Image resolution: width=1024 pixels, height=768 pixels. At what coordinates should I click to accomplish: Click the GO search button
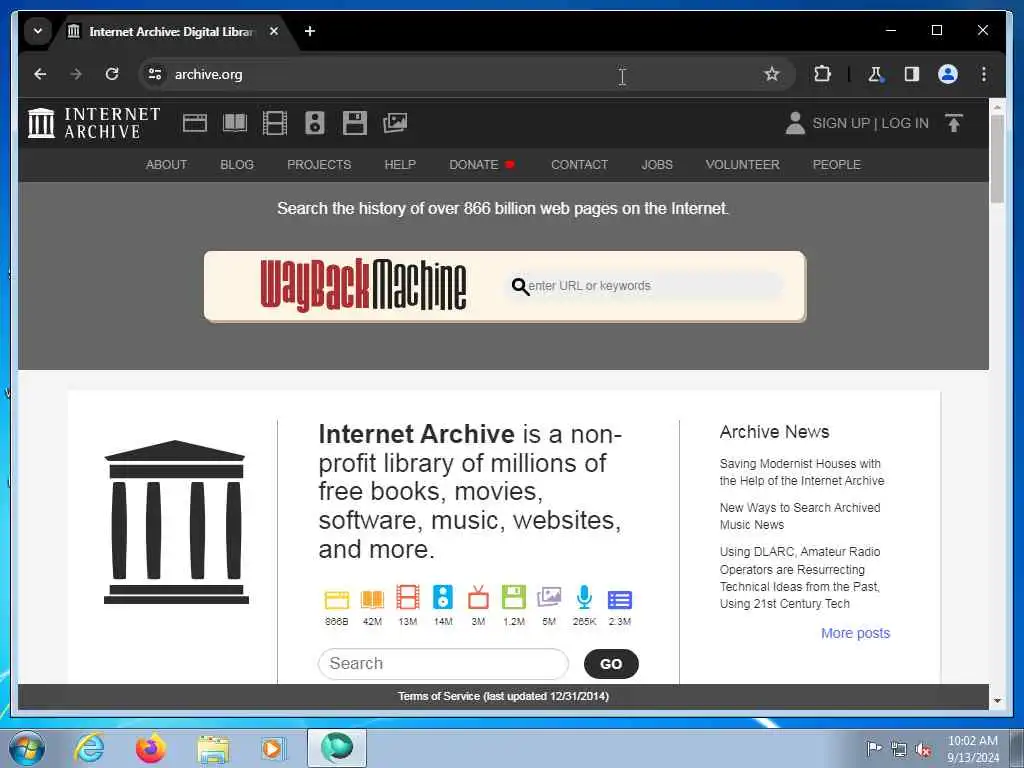[611, 664]
